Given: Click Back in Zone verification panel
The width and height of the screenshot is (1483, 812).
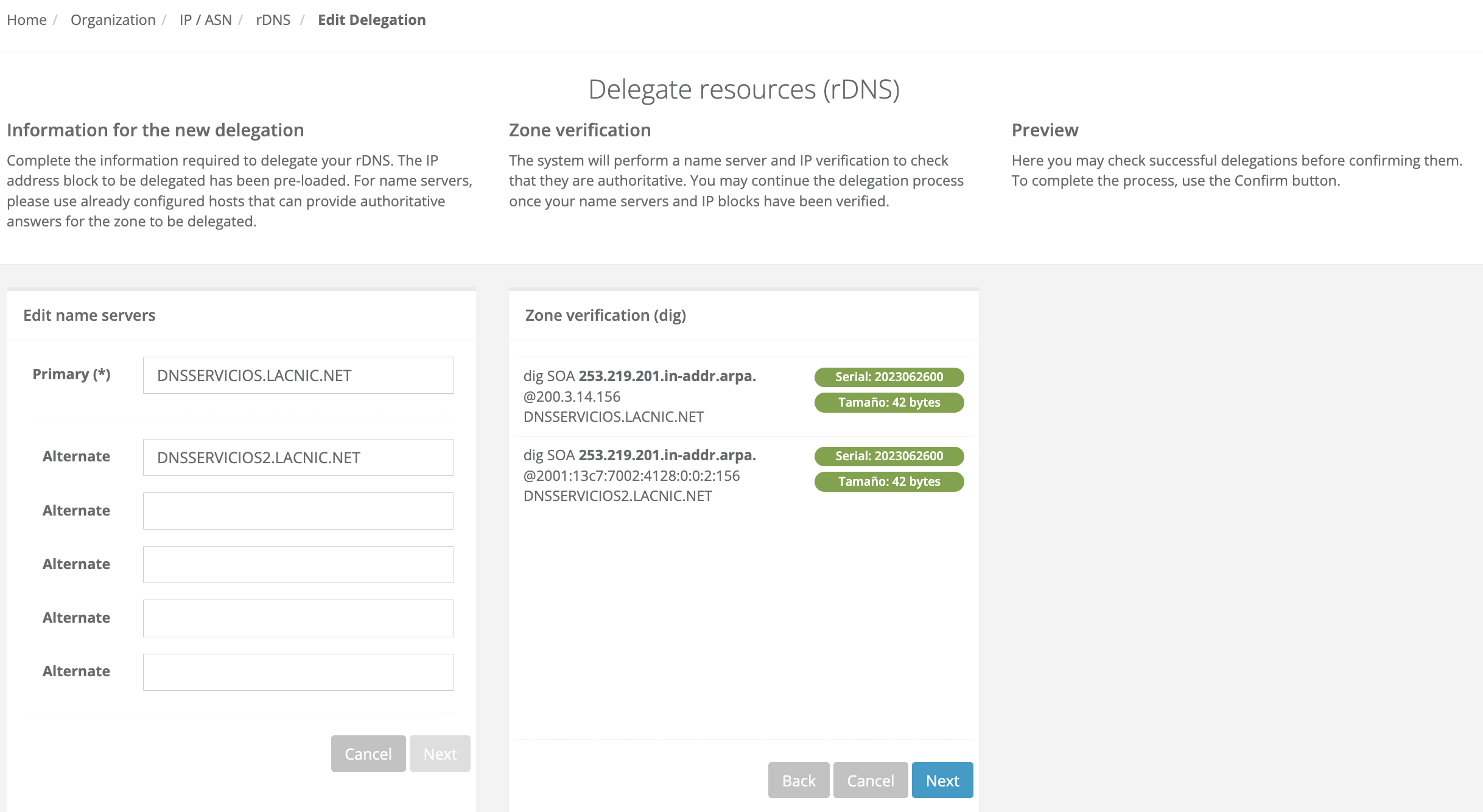Looking at the screenshot, I should coord(798,780).
